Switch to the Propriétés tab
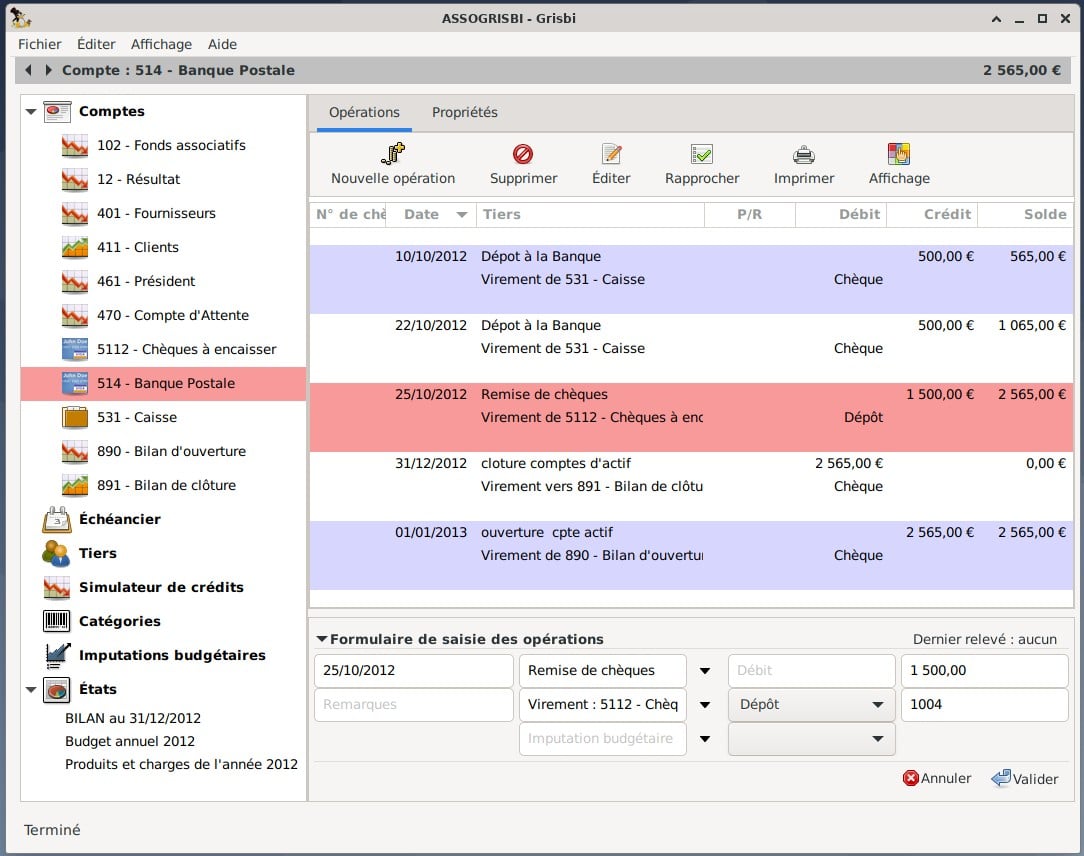This screenshot has height=856, width=1084. point(464,112)
